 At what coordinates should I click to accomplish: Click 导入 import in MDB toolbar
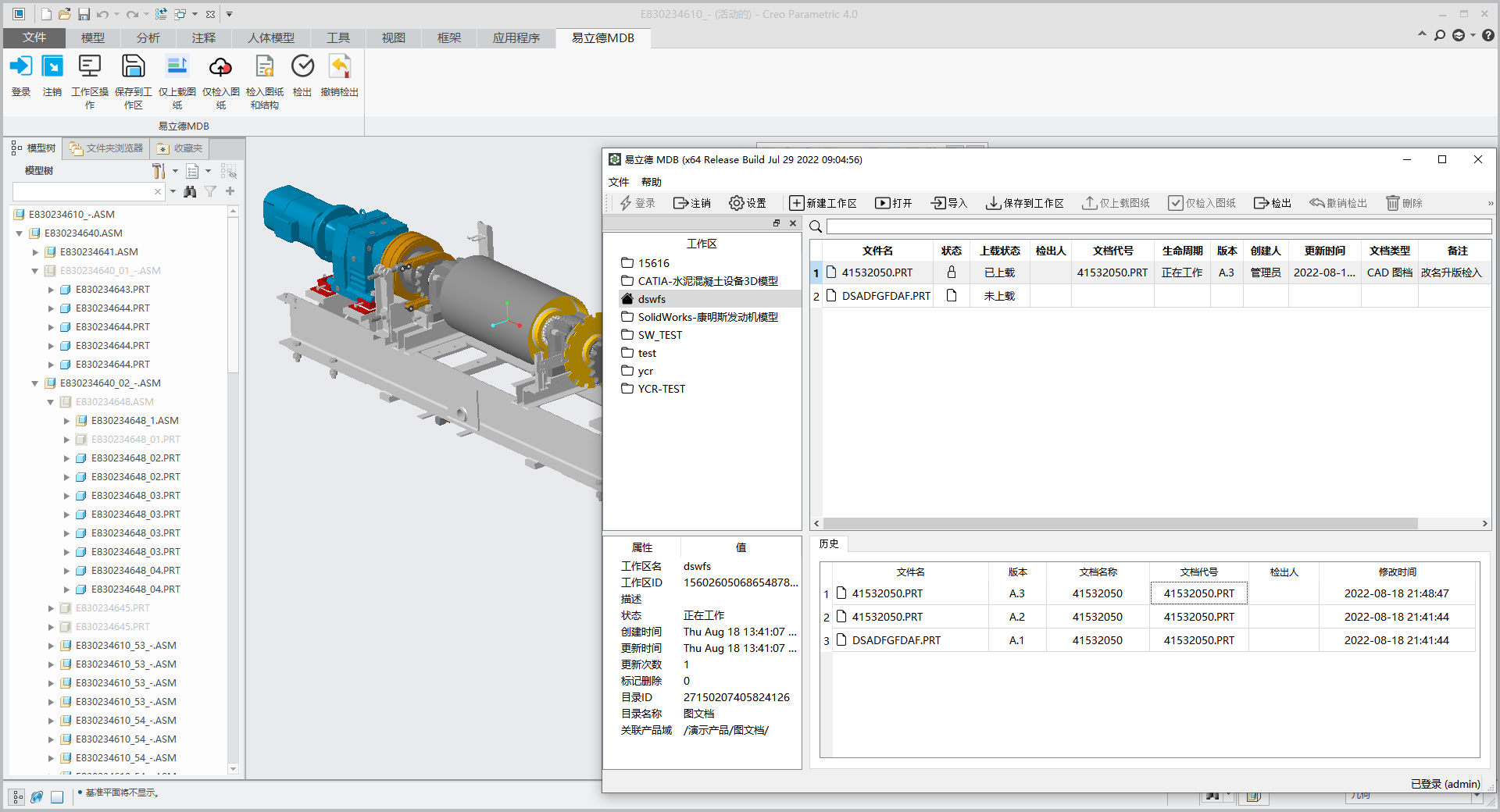949,203
